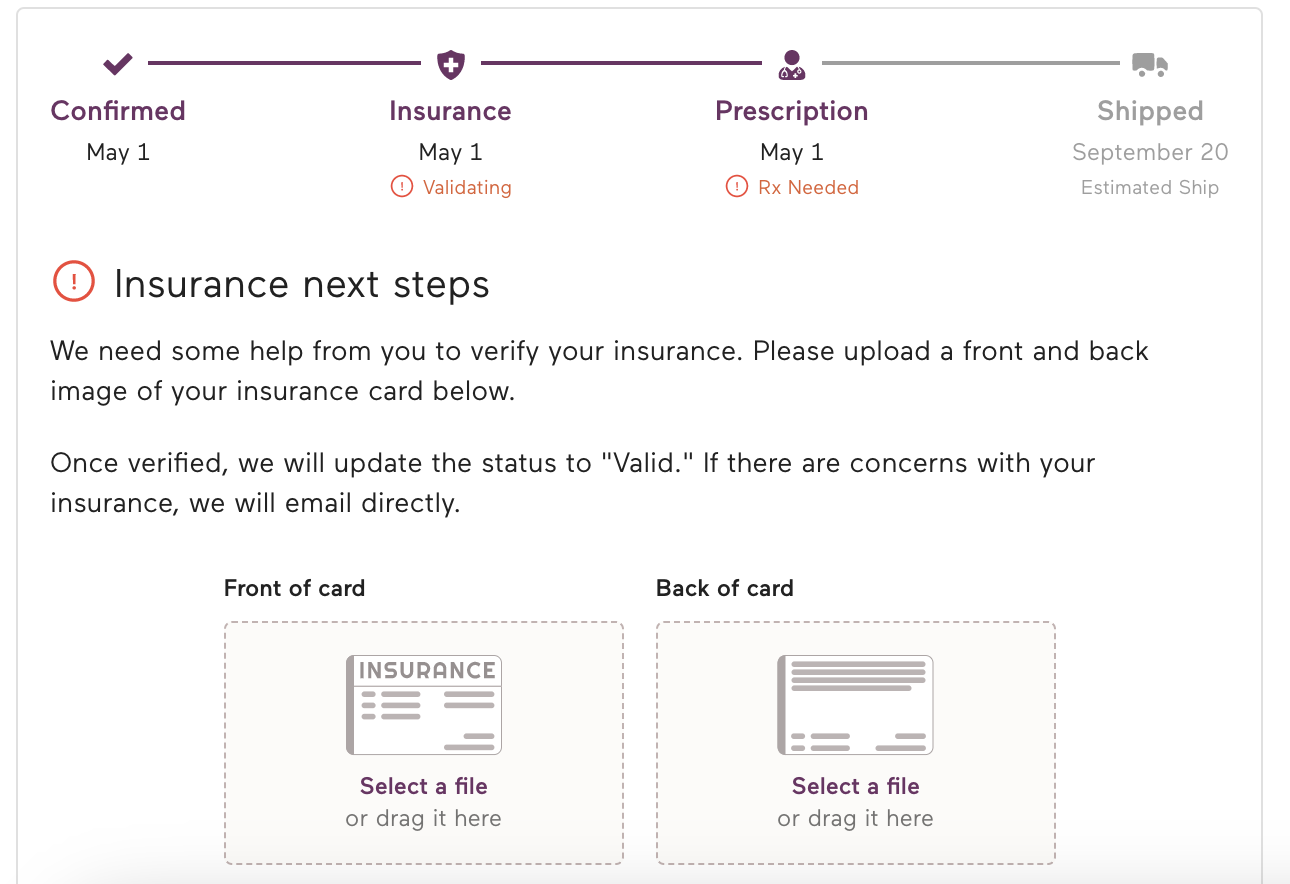Click the Prescription doctor icon
This screenshot has height=884, width=1290.
tap(791, 65)
